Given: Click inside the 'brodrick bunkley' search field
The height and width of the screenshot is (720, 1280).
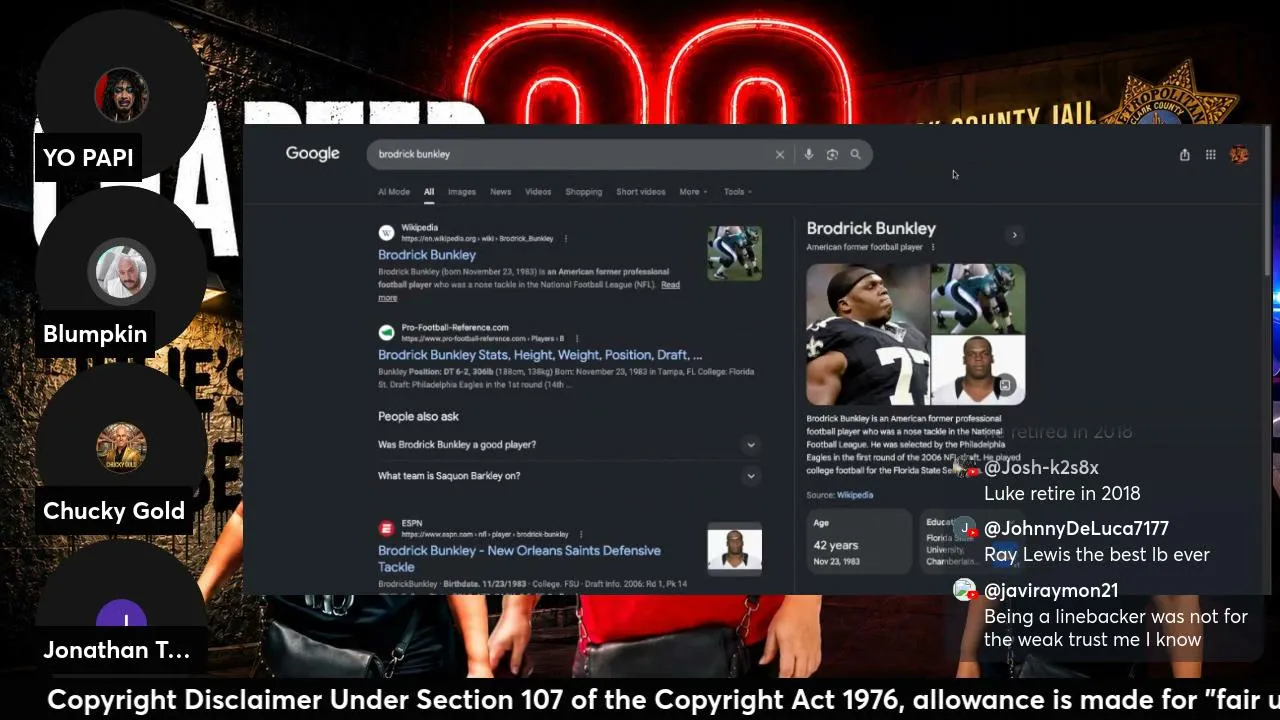Looking at the screenshot, I should pos(570,155).
